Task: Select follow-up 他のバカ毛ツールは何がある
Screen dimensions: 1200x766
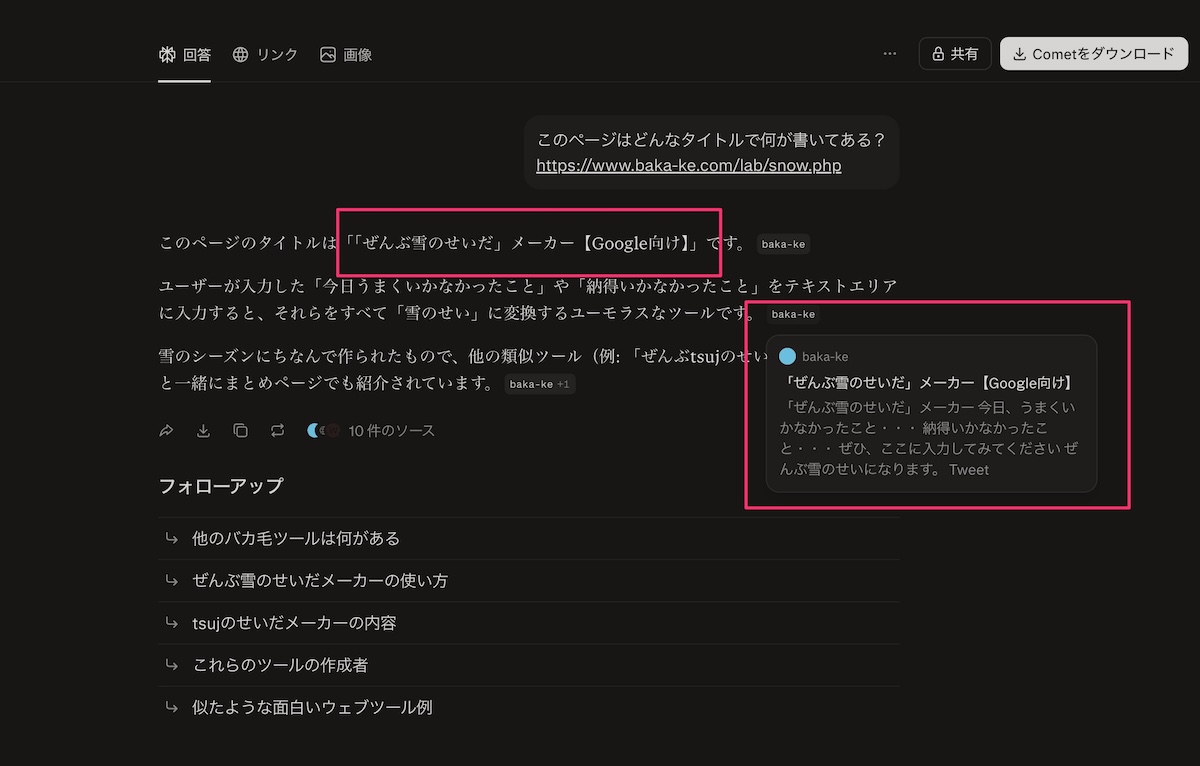Action: click(296, 538)
